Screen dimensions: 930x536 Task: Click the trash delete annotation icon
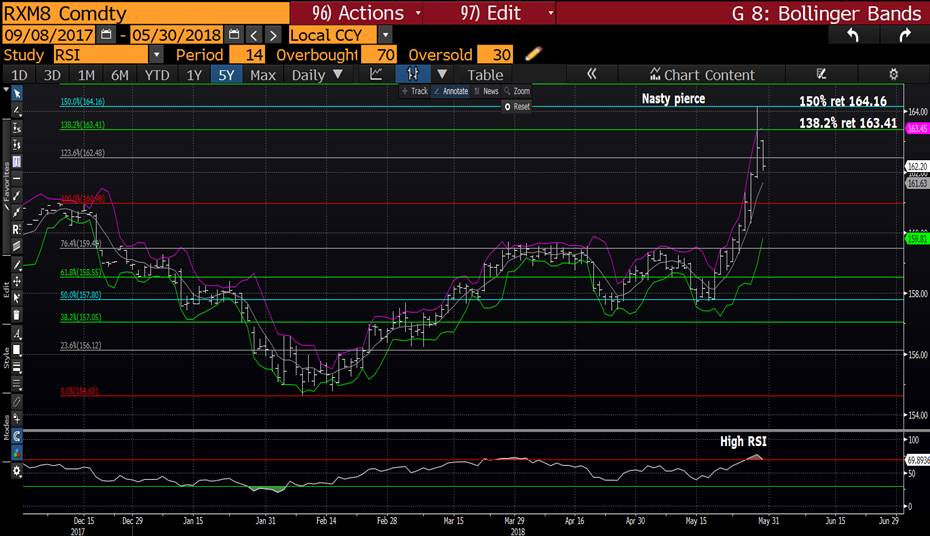17,315
